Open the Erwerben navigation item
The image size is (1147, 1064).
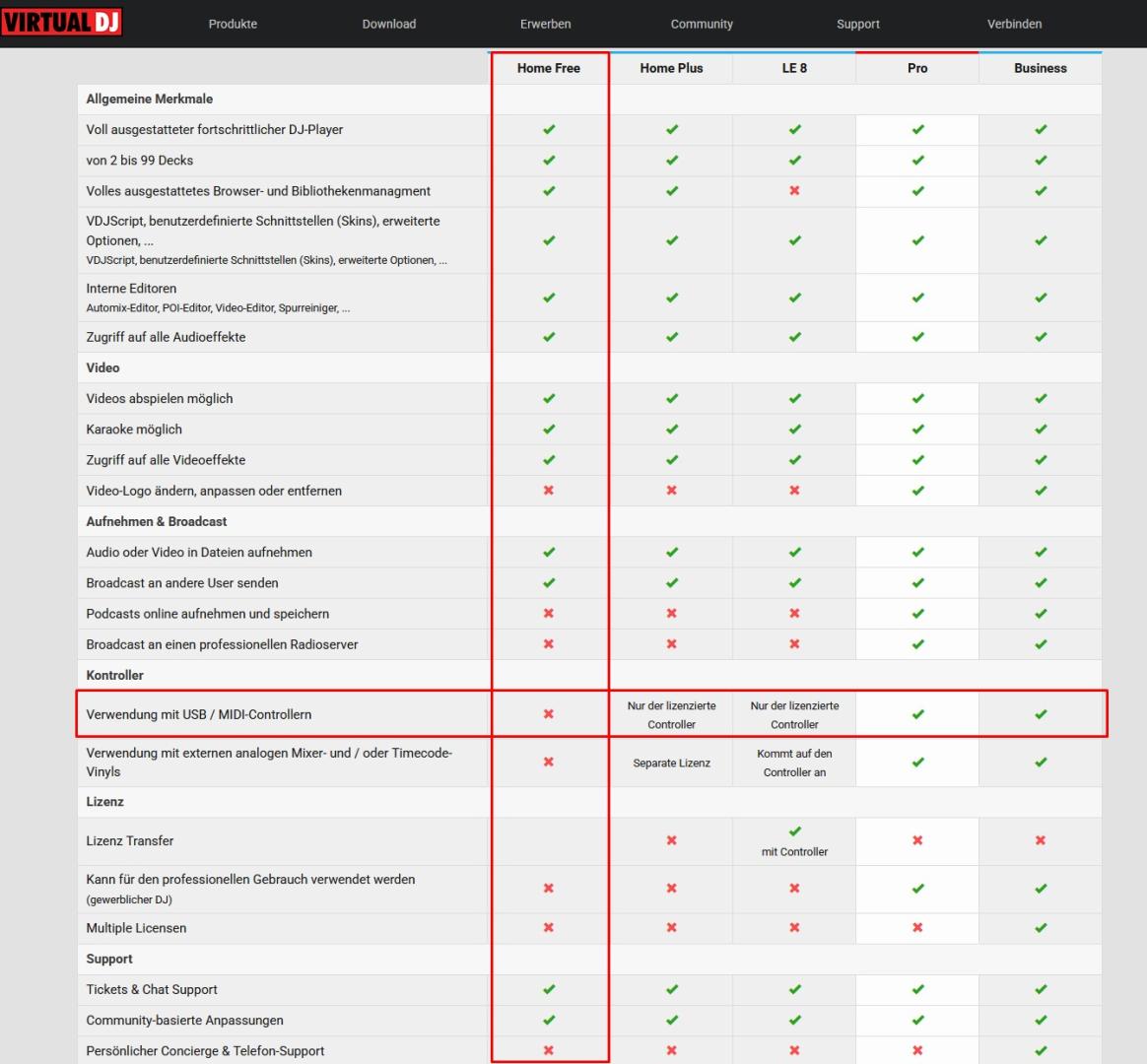click(545, 24)
